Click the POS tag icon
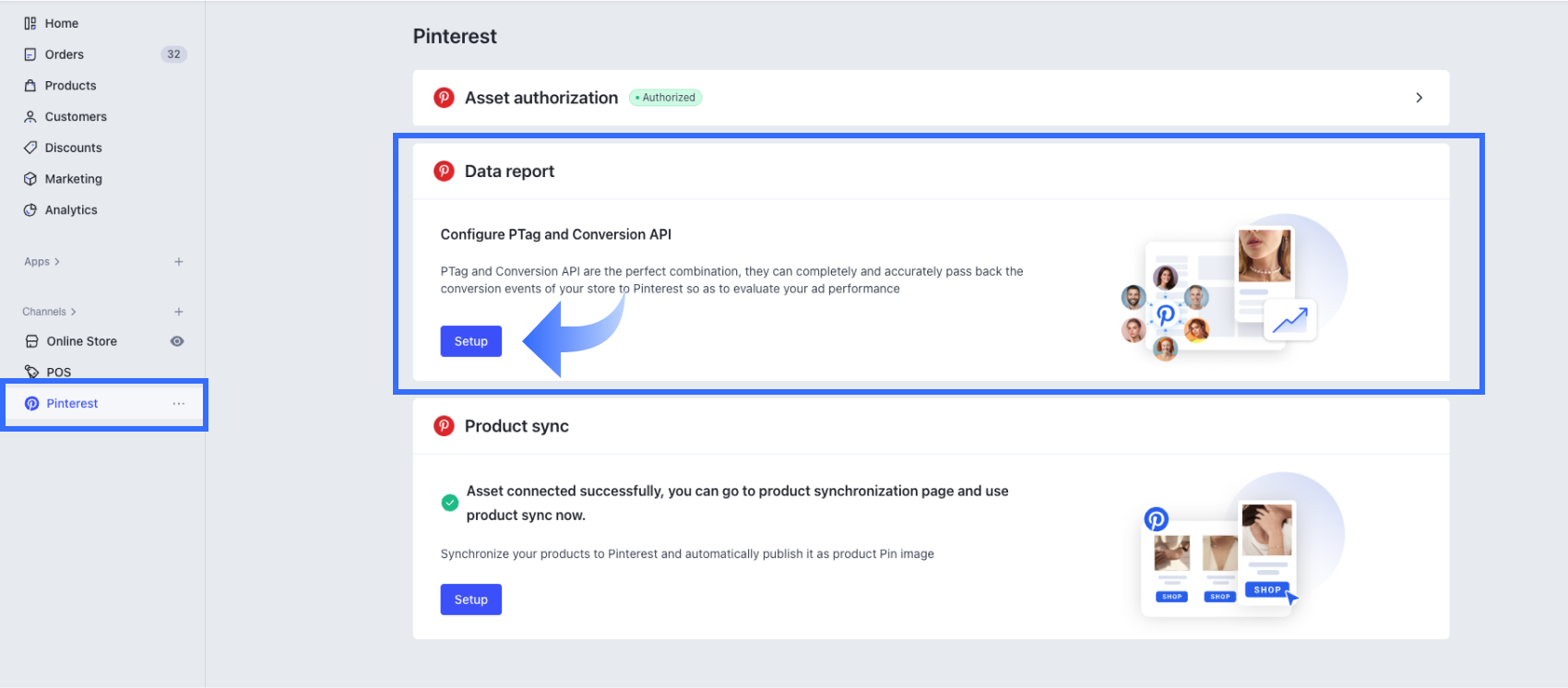The width and height of the screenshot is (1568, 688). pyautogui.click(x=32, y=373)
